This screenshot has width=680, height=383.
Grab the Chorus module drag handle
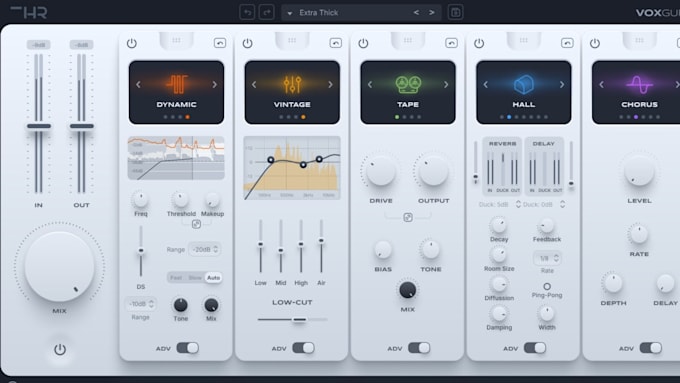click(x=639, y=40)
